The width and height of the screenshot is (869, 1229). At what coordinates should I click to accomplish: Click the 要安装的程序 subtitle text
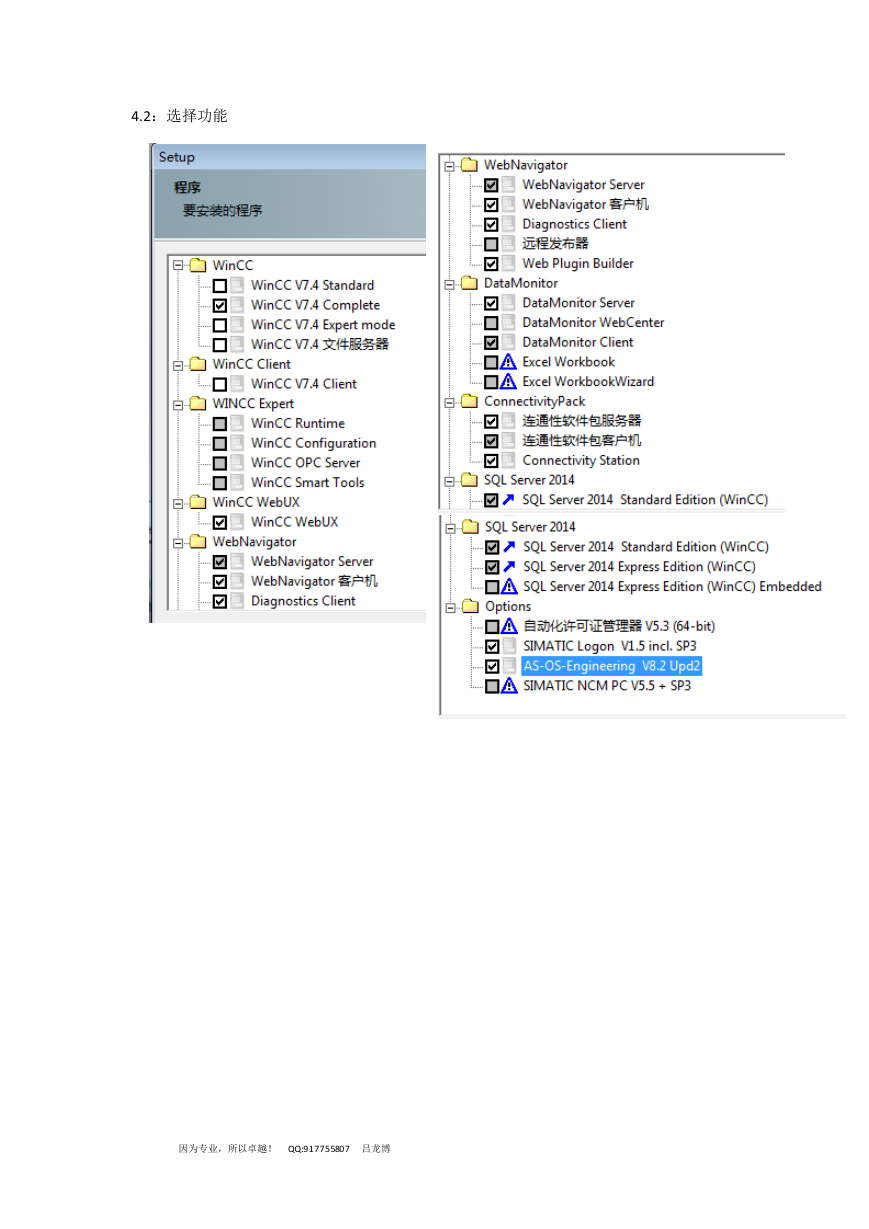click(223, 211)
